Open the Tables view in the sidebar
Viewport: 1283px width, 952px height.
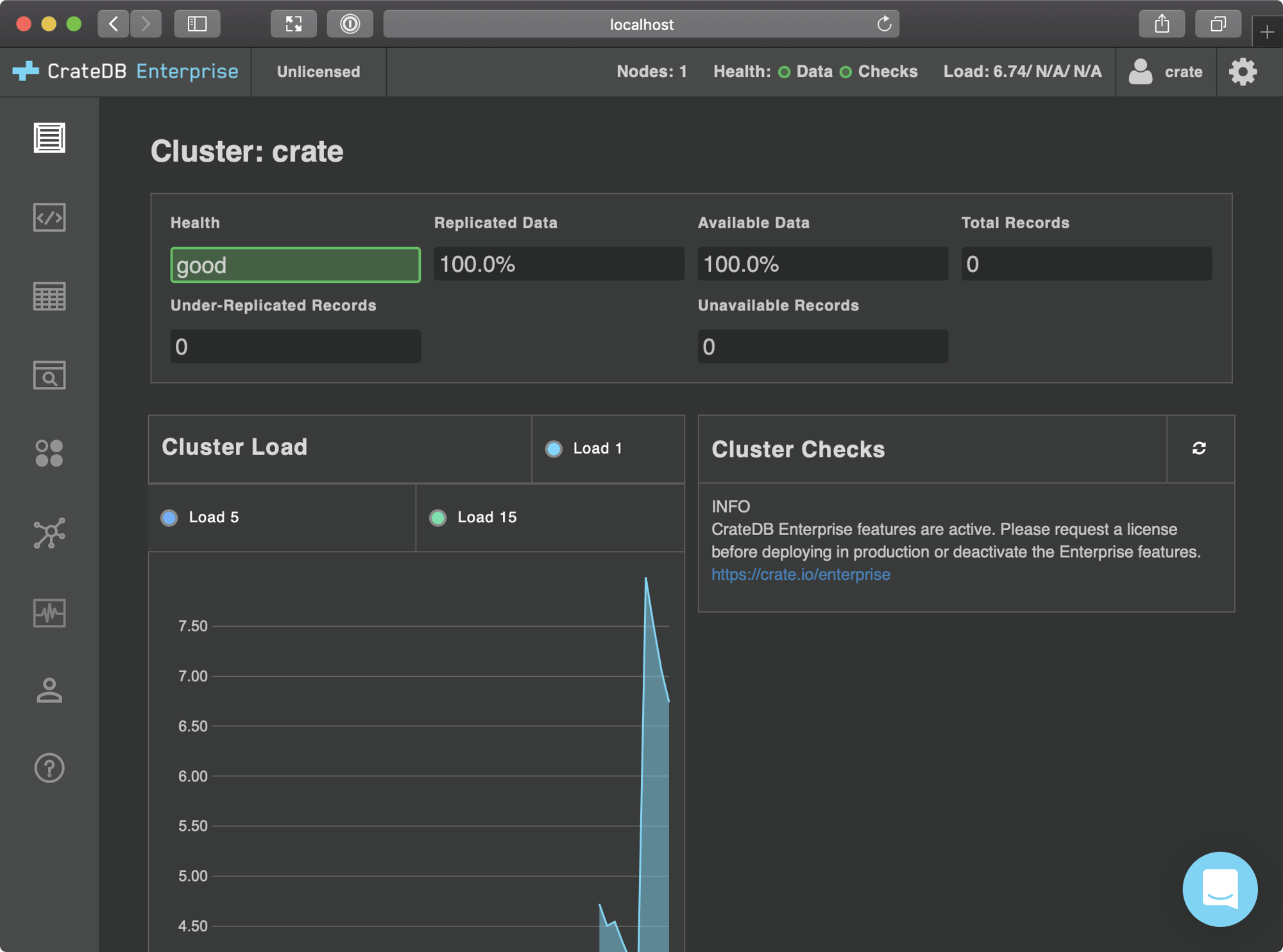[49, 296]
